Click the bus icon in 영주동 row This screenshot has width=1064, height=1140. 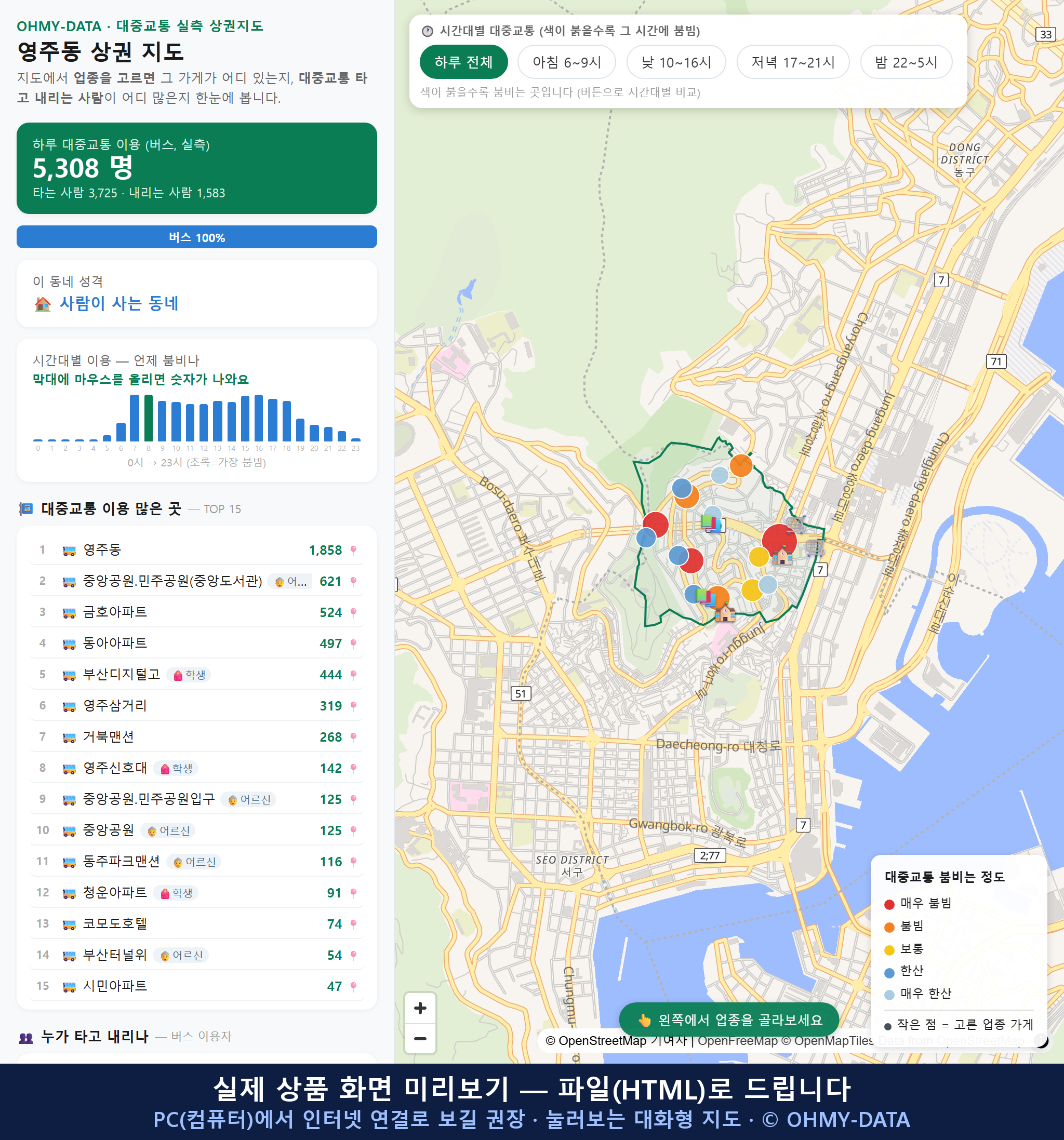pos(69,551)
